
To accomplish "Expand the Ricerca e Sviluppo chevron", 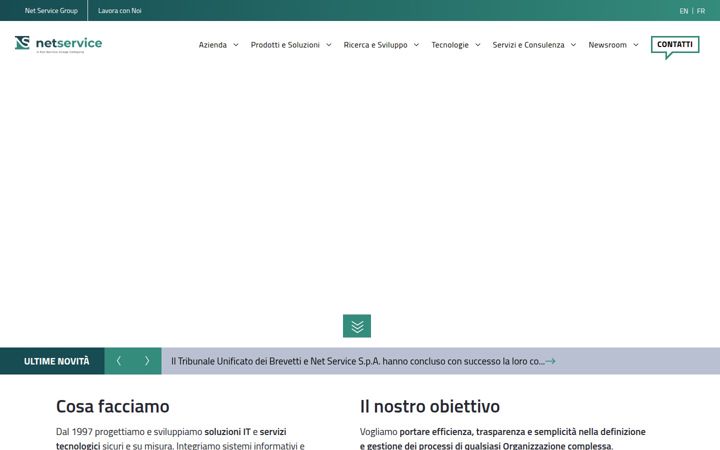I will tap(416, 45).
